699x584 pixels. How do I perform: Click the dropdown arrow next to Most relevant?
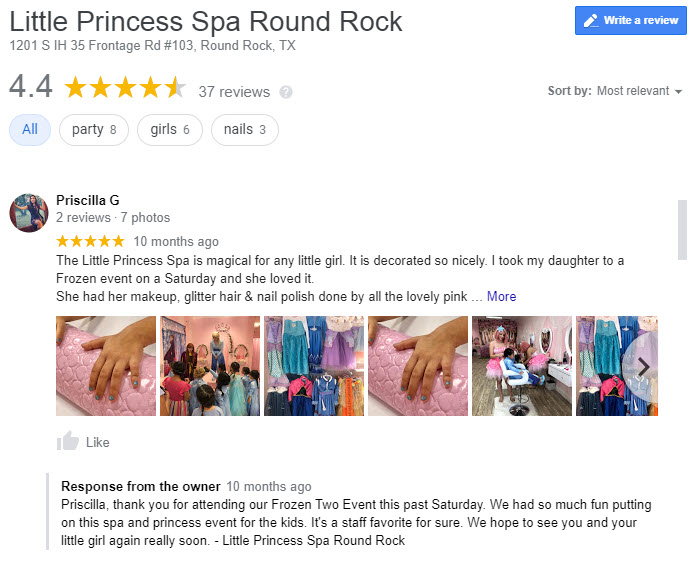(x=678, y=92)
